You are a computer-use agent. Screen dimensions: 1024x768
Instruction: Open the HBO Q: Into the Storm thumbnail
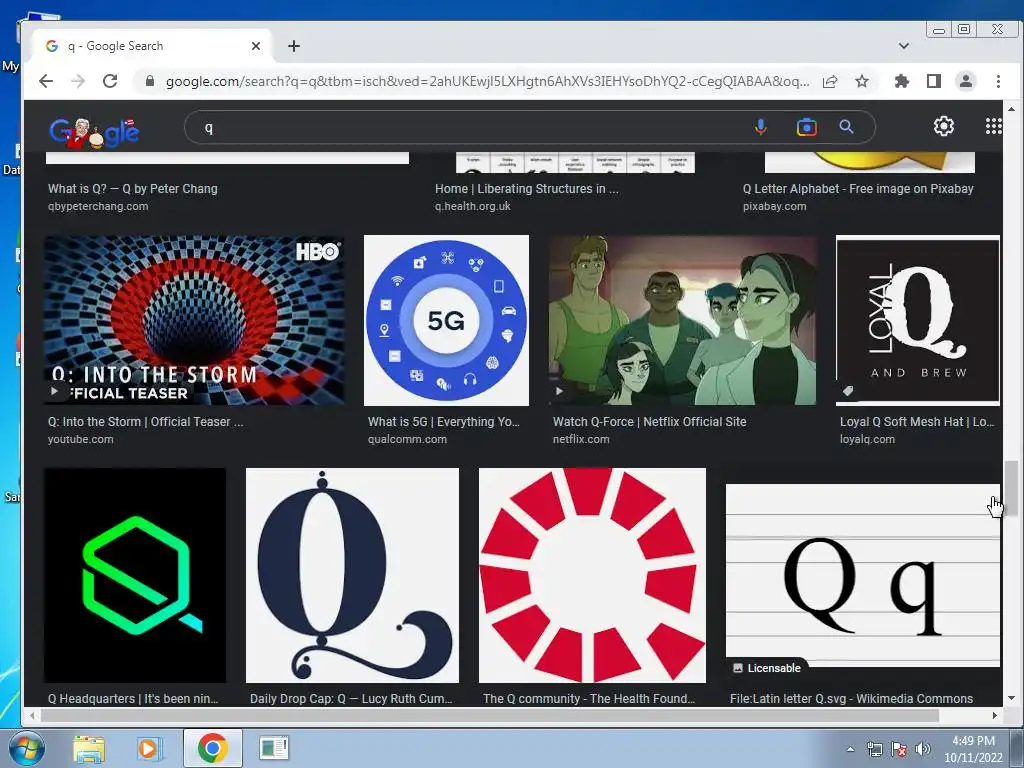pyautogui.click(x=194, y=321)
